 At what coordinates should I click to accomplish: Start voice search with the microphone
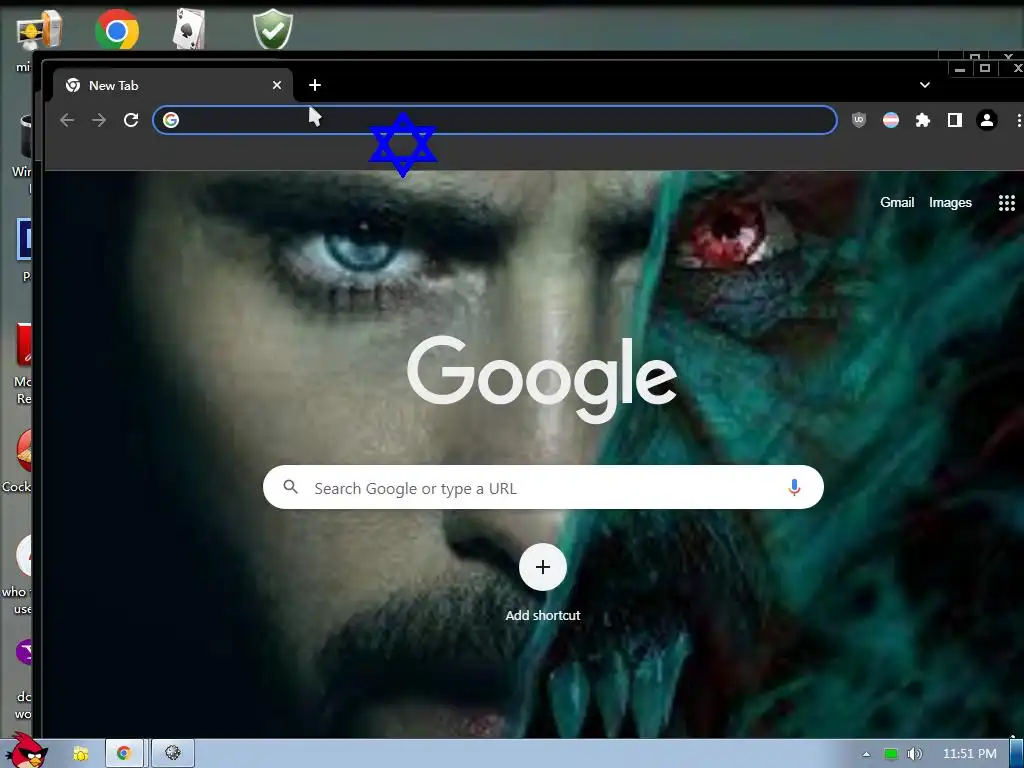[794, 487]
